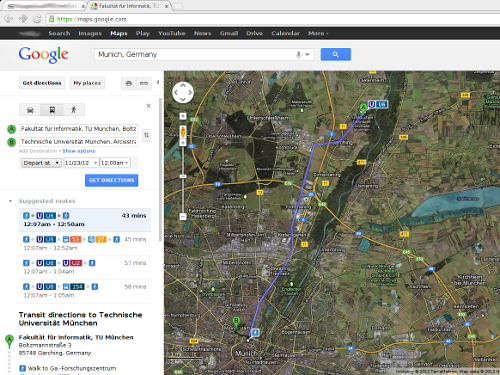Close the directions panel with X
500x375 pixels.
[149, 106]
